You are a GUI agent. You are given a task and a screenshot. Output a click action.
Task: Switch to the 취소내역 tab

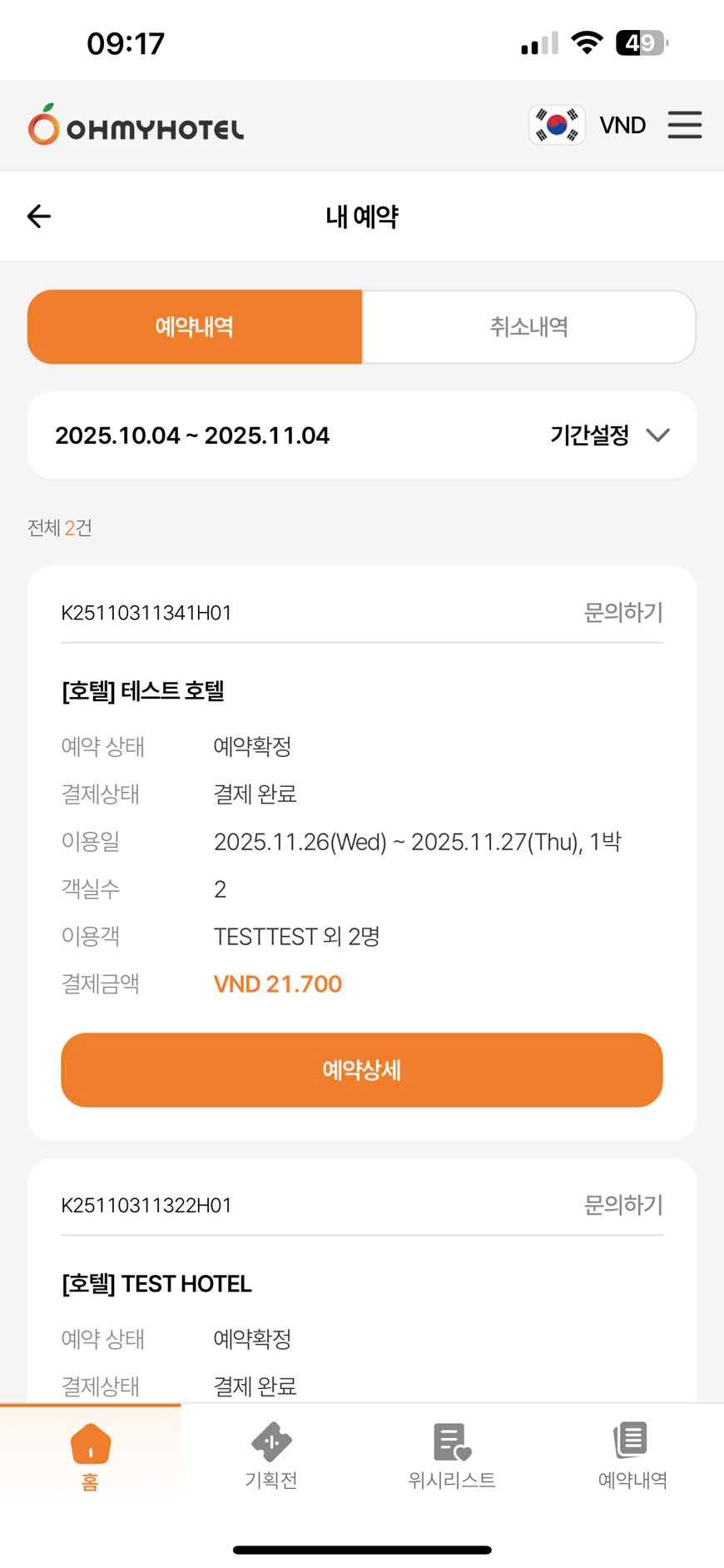point(529,326)
